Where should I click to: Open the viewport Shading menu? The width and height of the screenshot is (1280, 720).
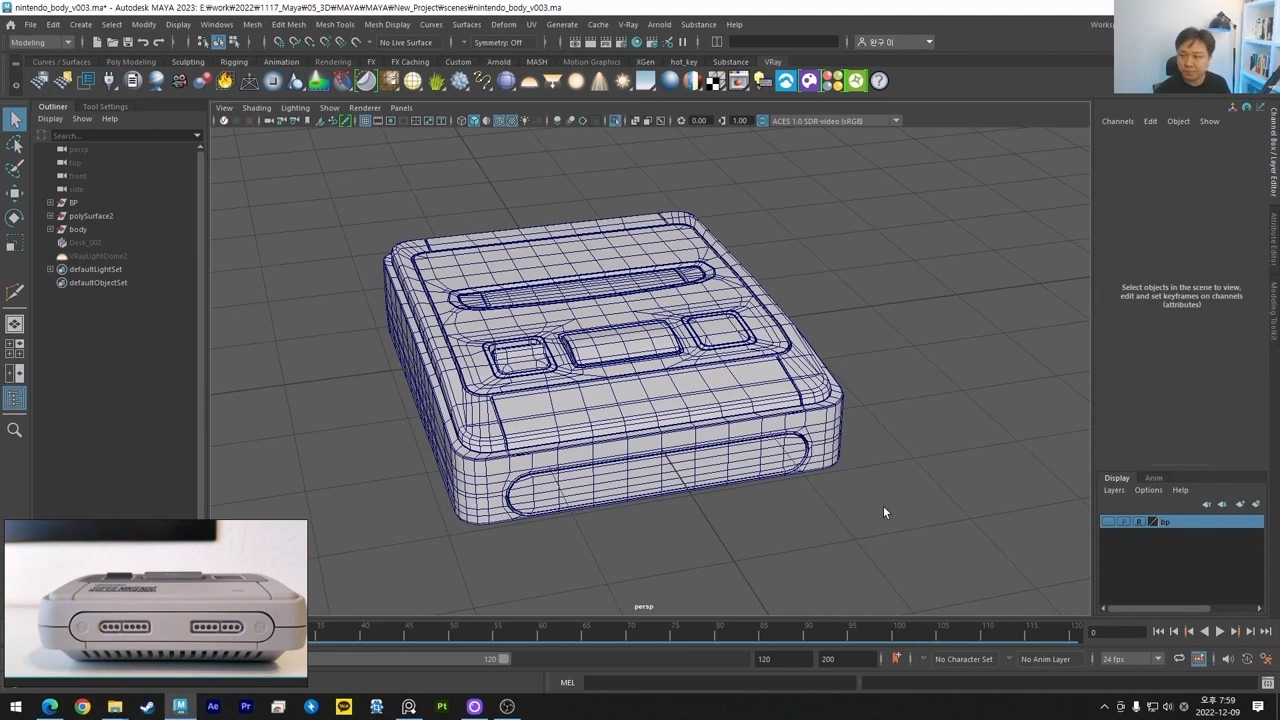point(256,108)
